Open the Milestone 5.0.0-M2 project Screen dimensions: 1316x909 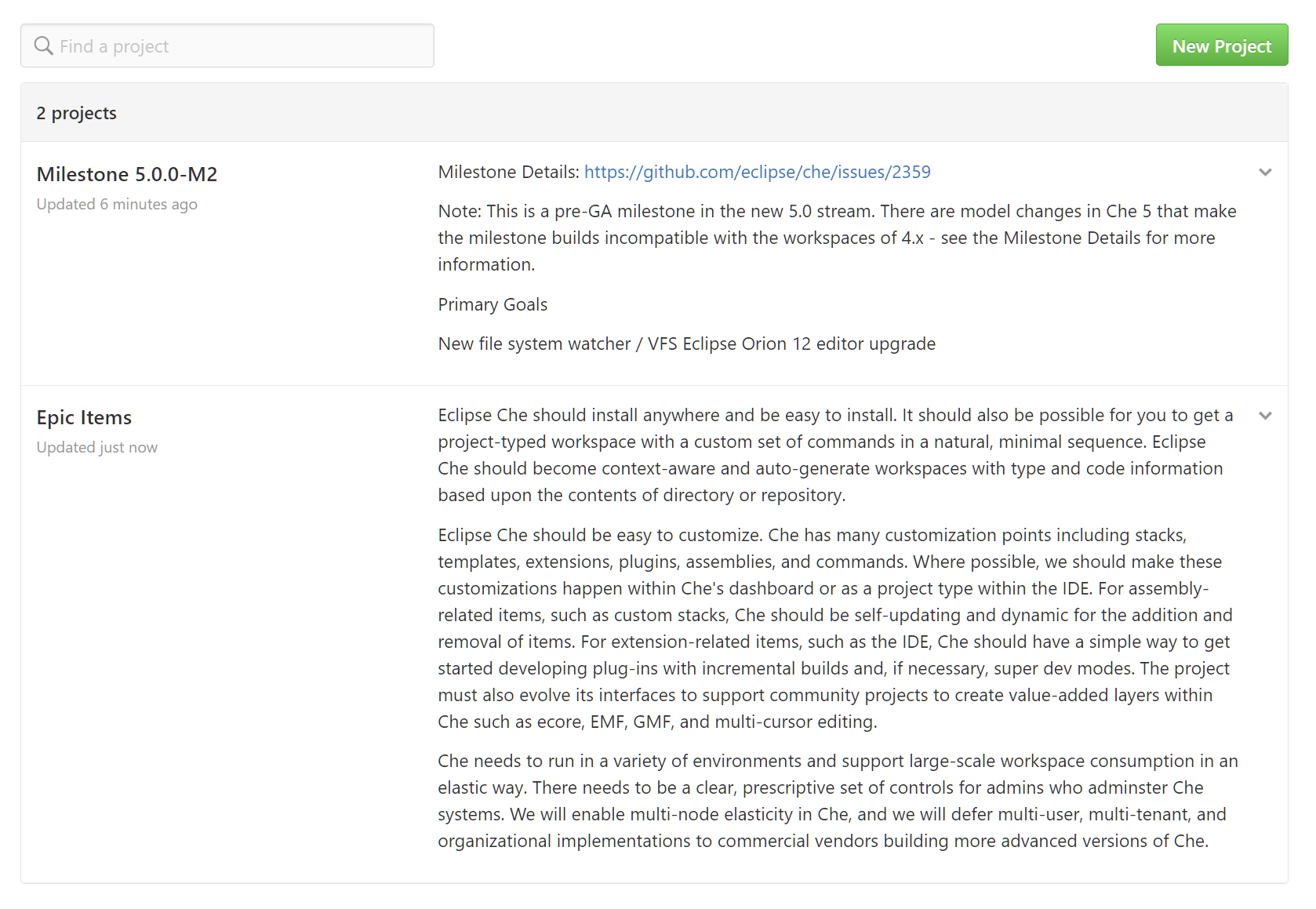pos(127,174)
